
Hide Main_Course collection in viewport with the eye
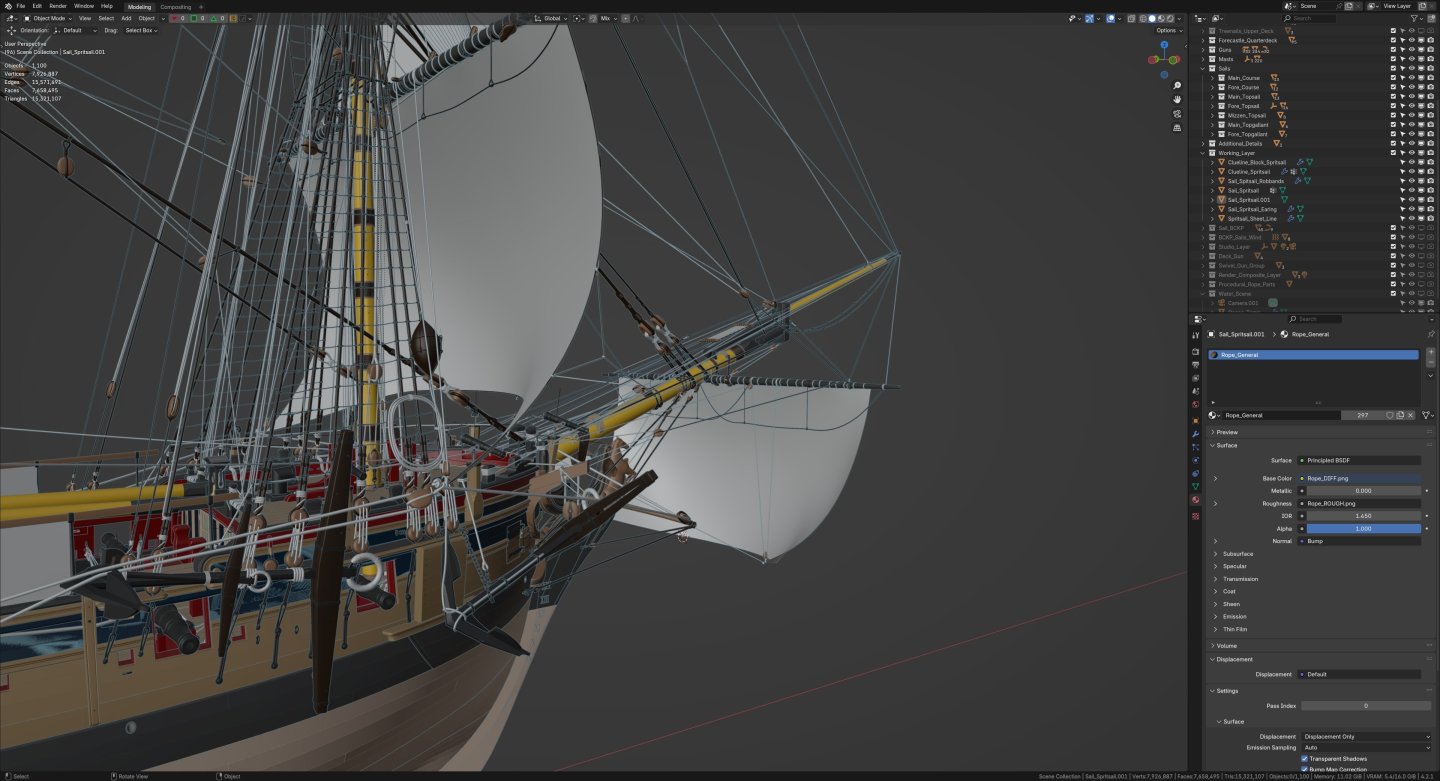point(1411,78)
